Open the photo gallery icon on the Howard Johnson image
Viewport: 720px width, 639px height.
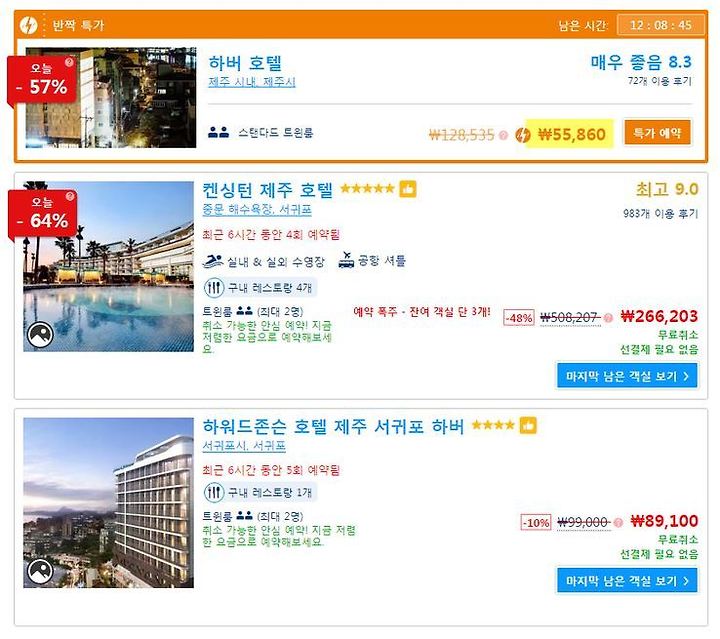click(x=40, y=571)
